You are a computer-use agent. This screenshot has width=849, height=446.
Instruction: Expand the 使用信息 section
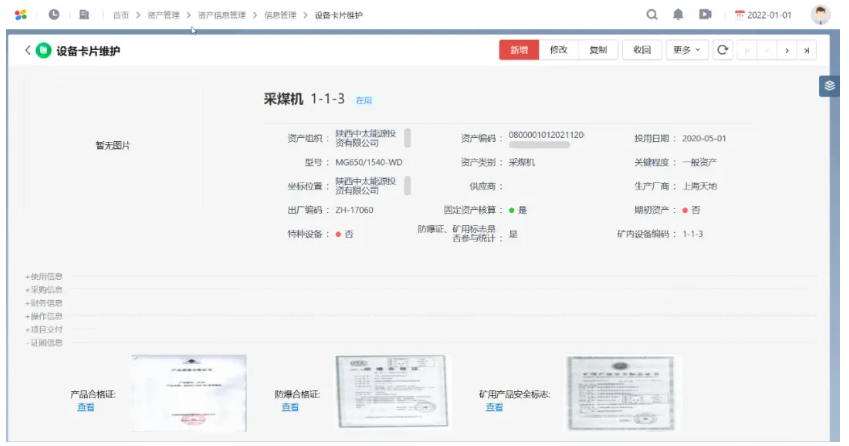(45, 276)
